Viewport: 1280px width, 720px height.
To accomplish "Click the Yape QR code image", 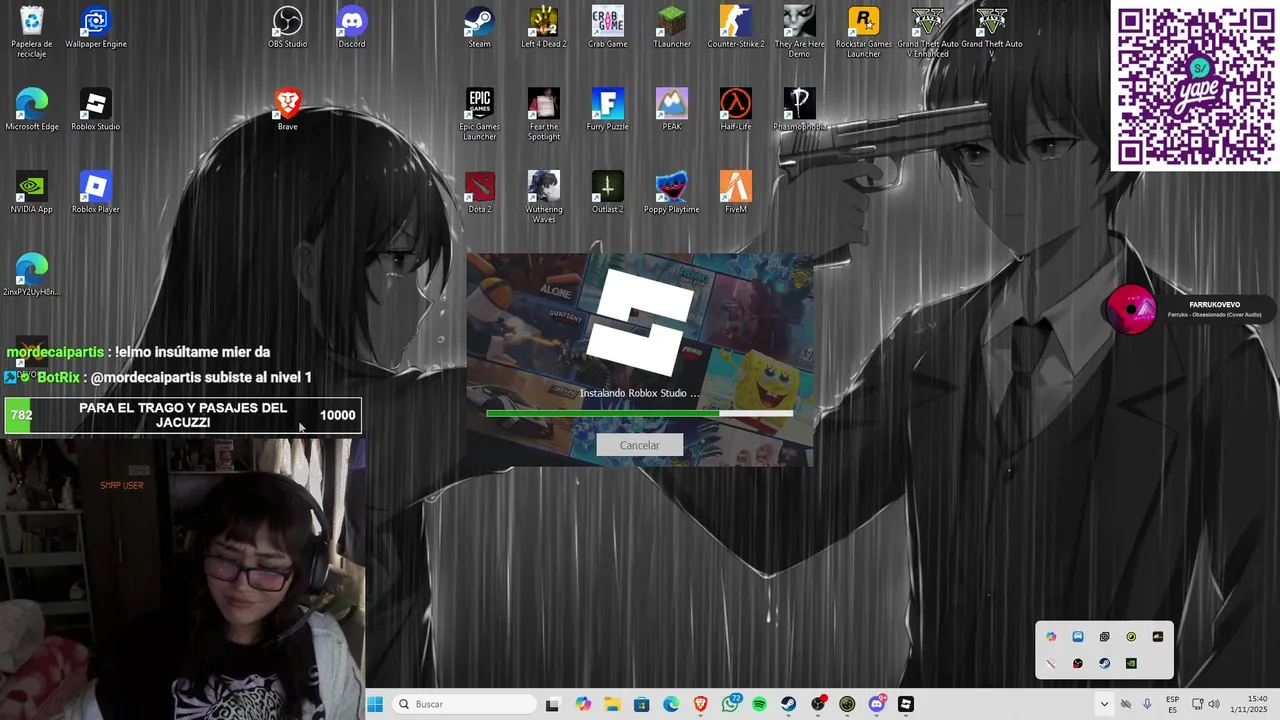I will (1195, 86).
